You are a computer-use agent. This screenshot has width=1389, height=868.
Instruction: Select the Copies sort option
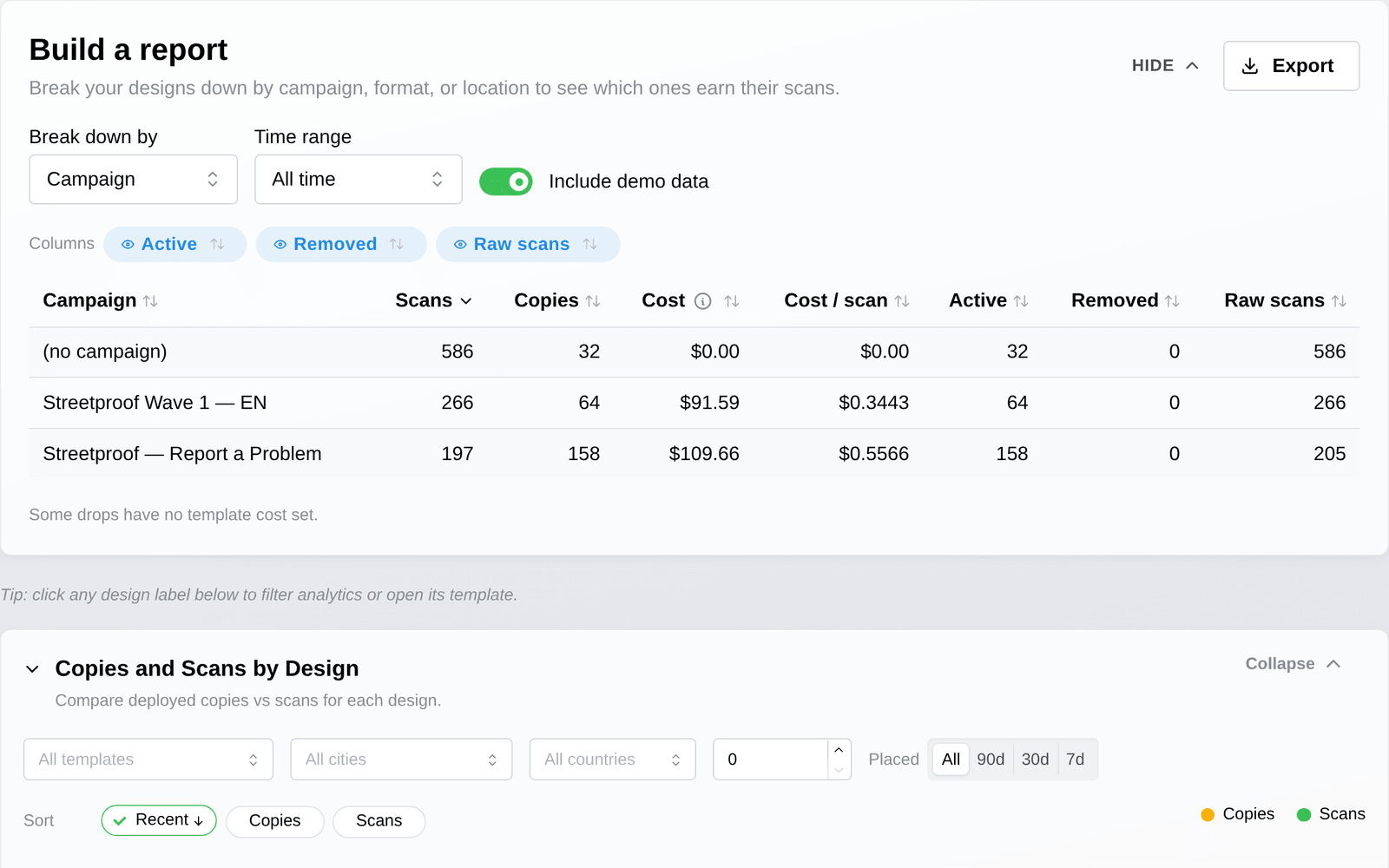click(275, 821)
